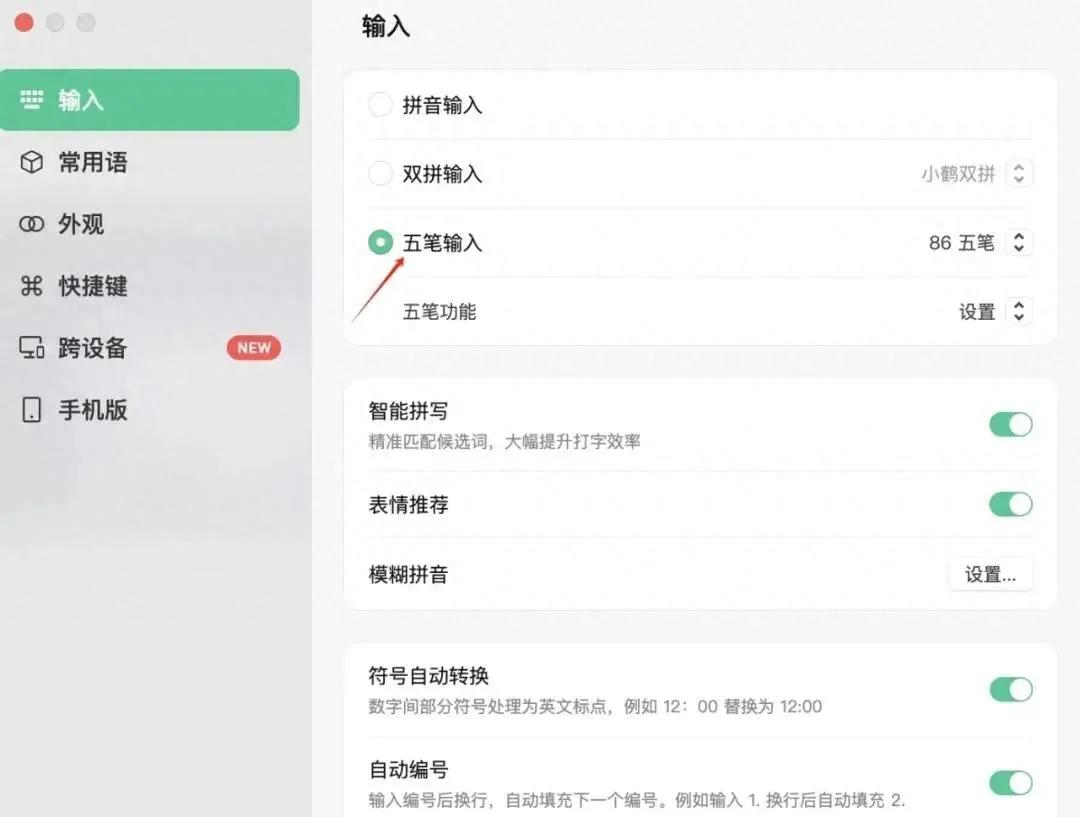1080x817 pixels.
Task: Select the 拼音输入 radio button
Action: 380,104
